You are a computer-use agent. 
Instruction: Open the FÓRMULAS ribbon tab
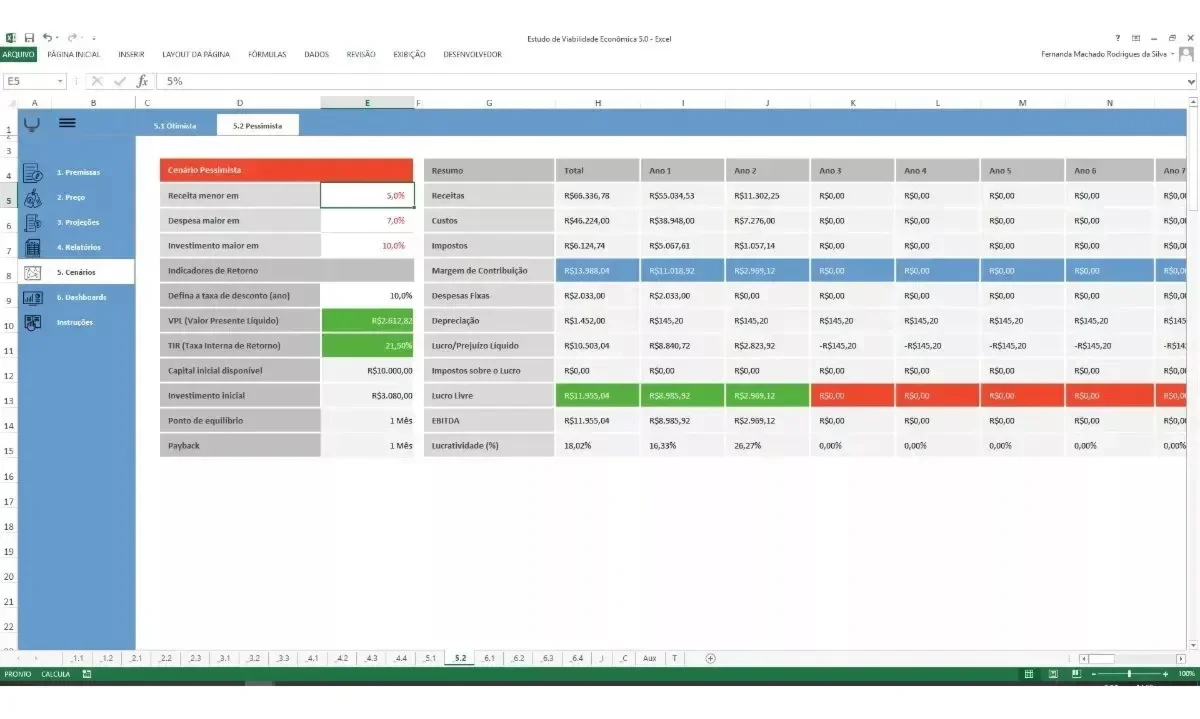coord(267,54)
